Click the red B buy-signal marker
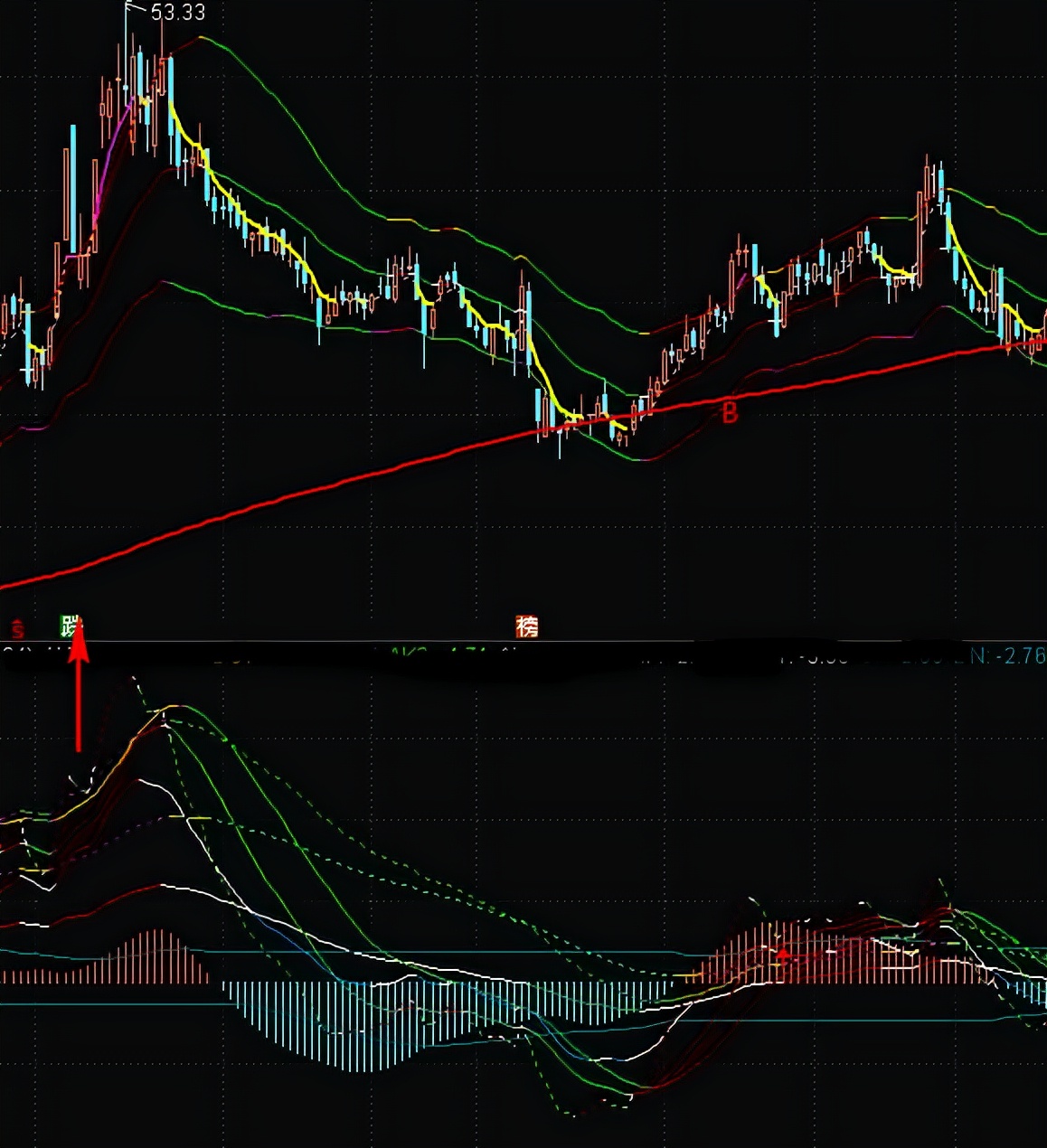The image size is (1047, 1148). (730, 413)
